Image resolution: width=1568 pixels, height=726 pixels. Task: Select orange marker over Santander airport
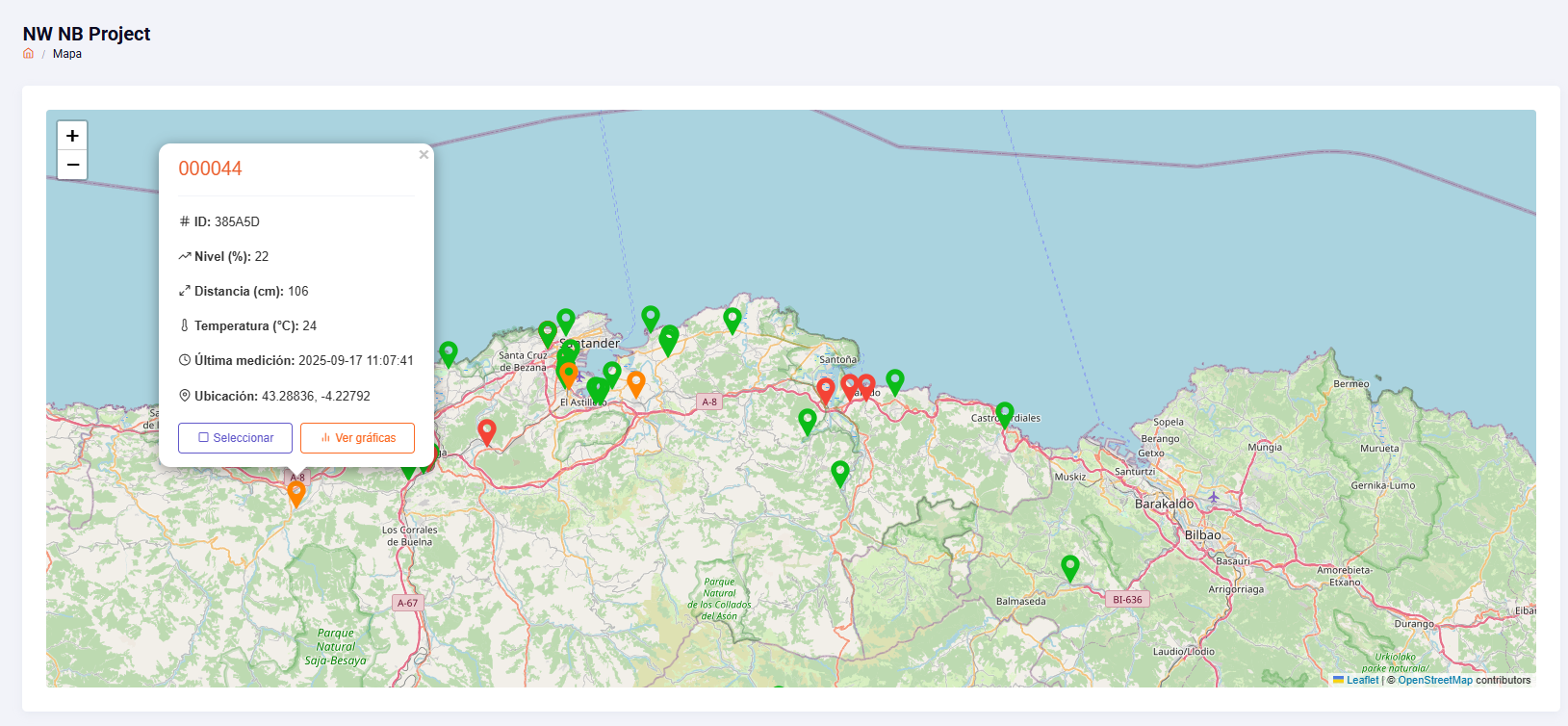pos(569,375)
